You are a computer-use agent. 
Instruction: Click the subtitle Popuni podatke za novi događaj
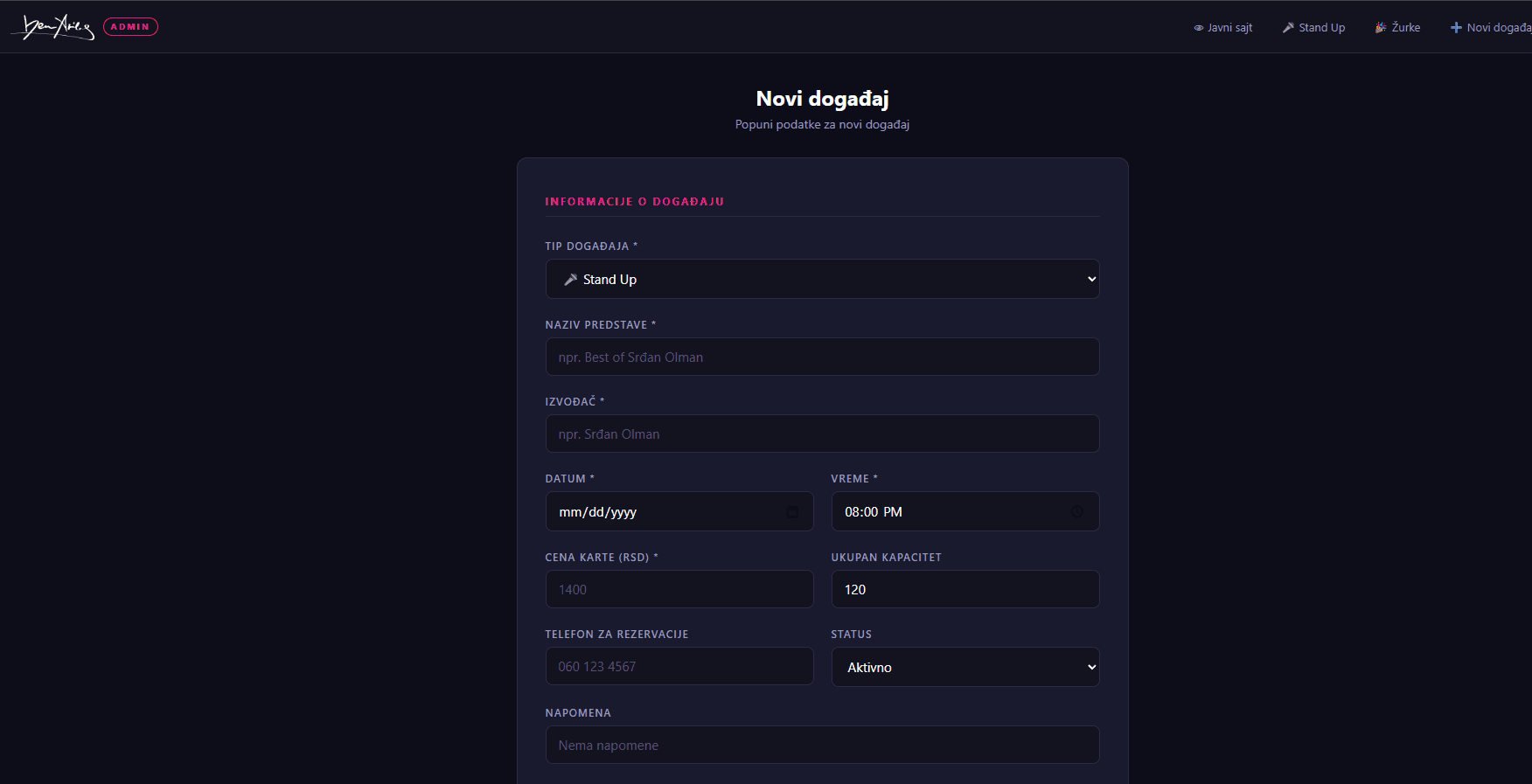point(822,125)
